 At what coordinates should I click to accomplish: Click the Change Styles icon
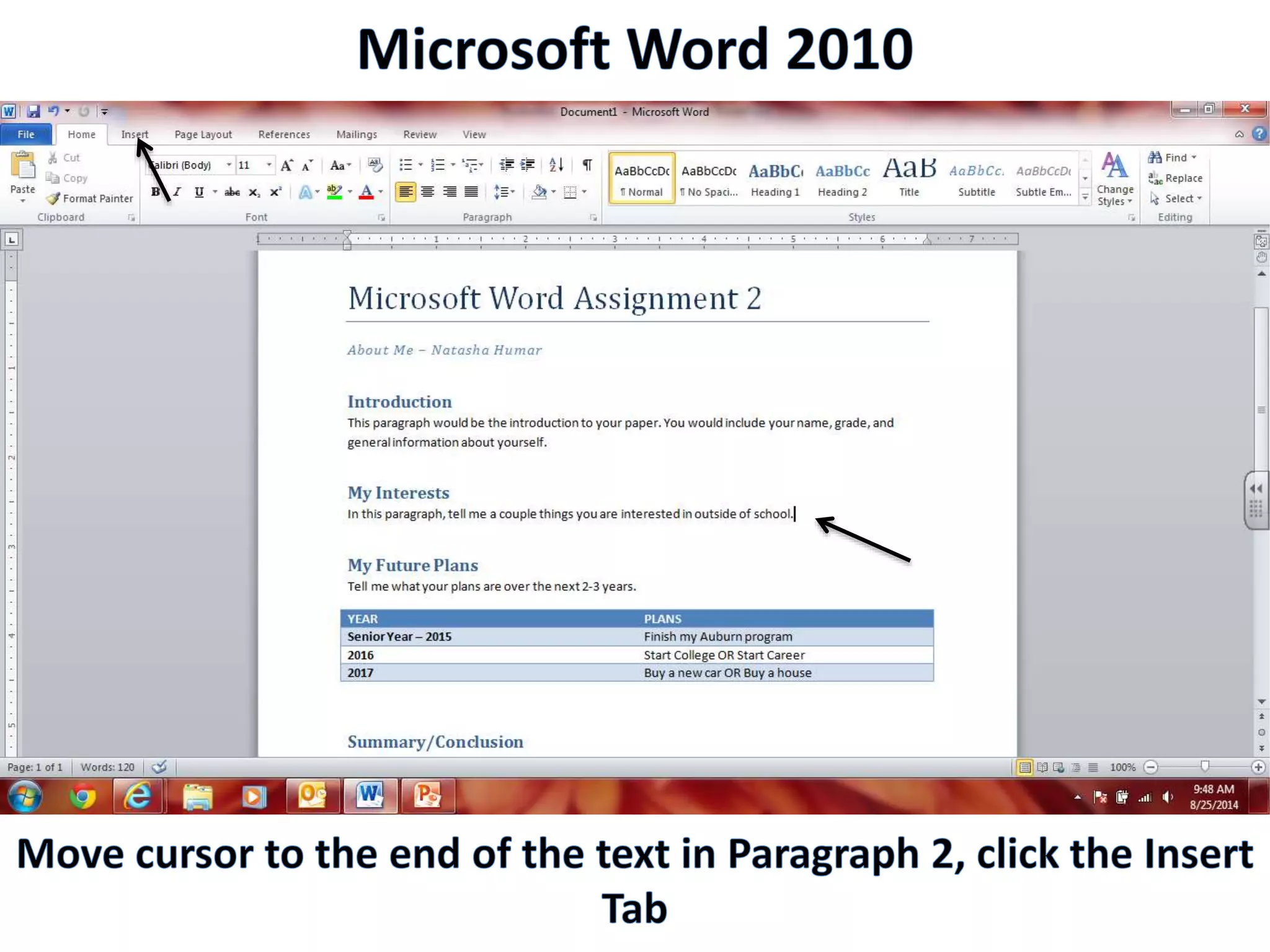(x=1114, y=179)
